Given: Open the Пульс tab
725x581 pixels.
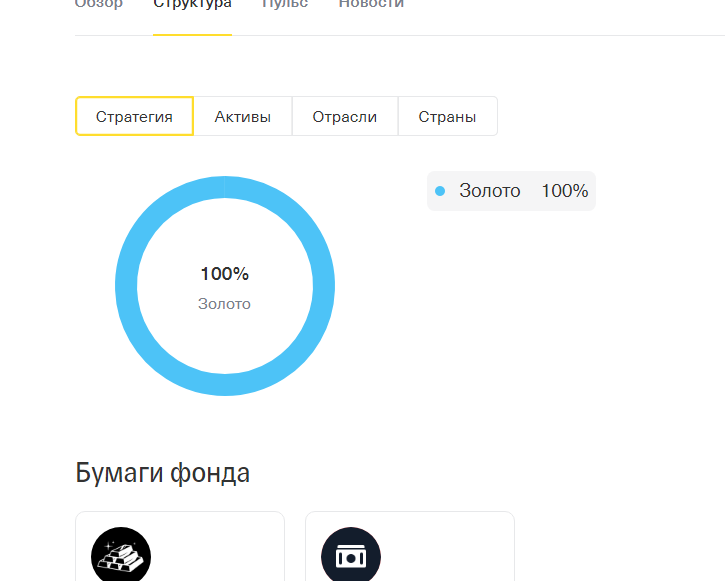Looking at the screenshot, I should [285, 4].
